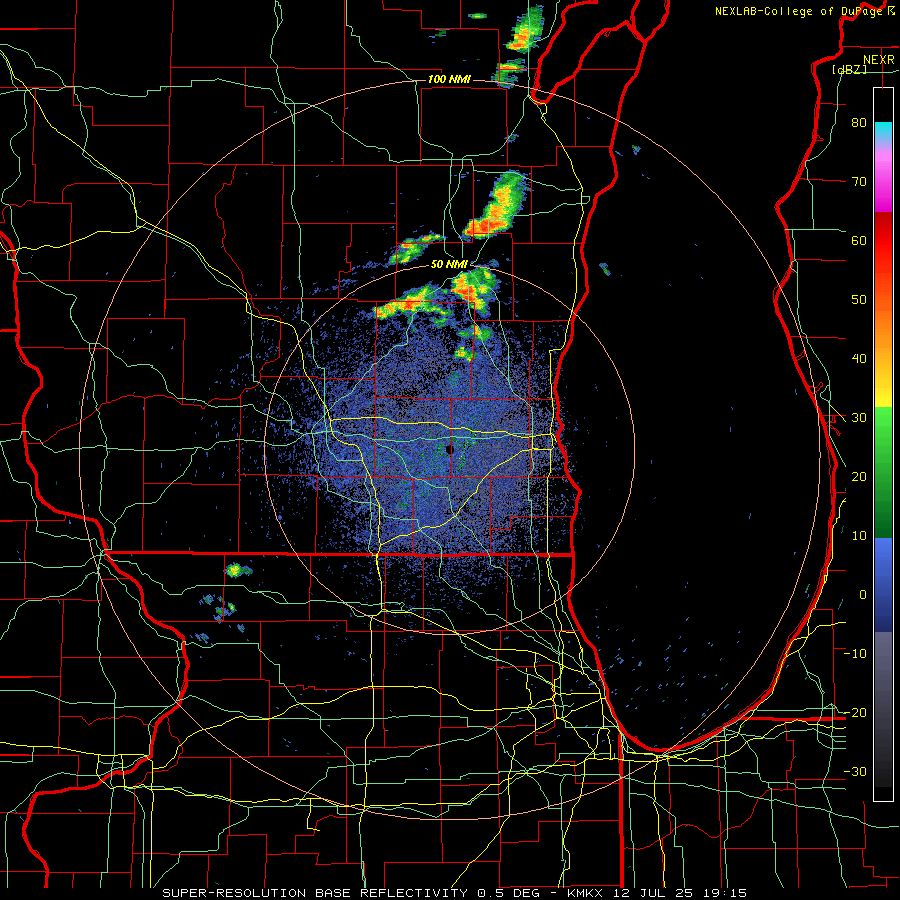Click the 30 value on the dBZ scale
The image size is (900, 900).
[859, 418]
